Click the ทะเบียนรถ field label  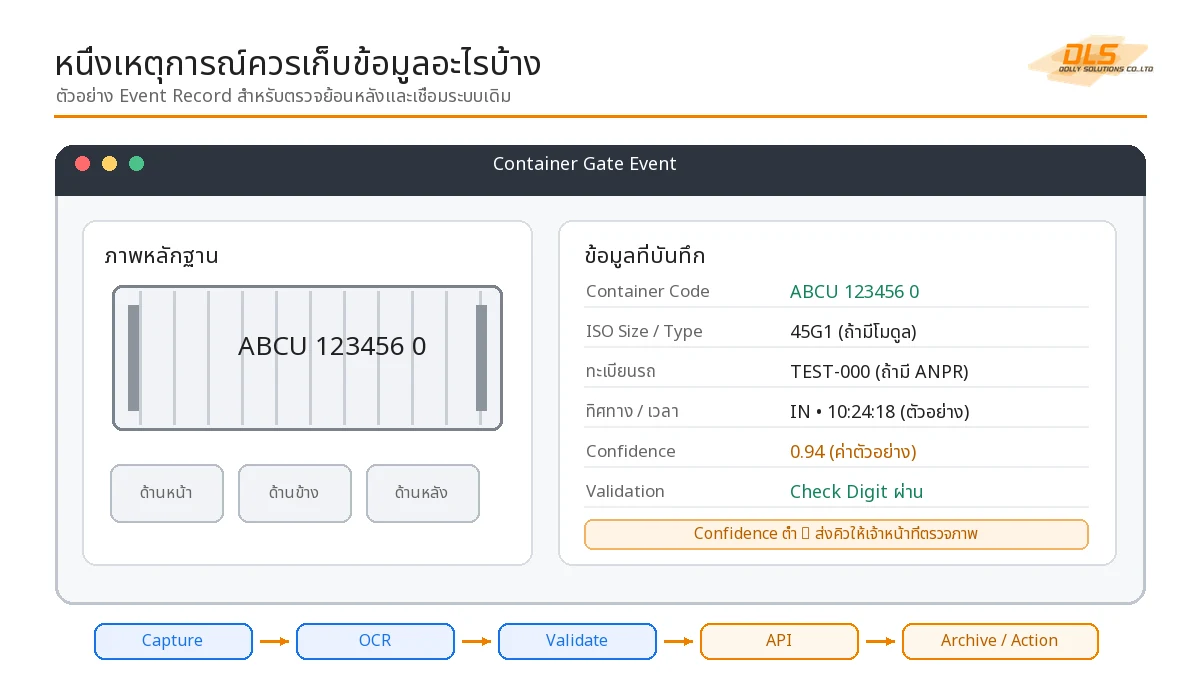tap(621, 372)
